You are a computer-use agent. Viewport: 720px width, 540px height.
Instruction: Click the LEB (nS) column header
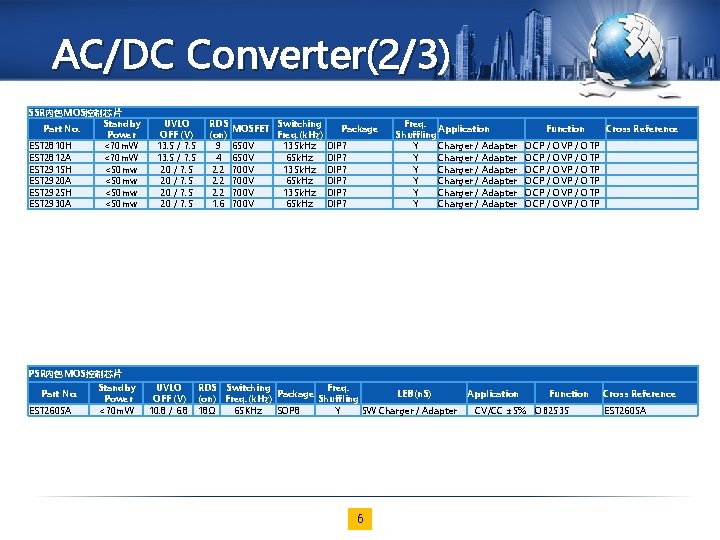click(x=414, y=394)
